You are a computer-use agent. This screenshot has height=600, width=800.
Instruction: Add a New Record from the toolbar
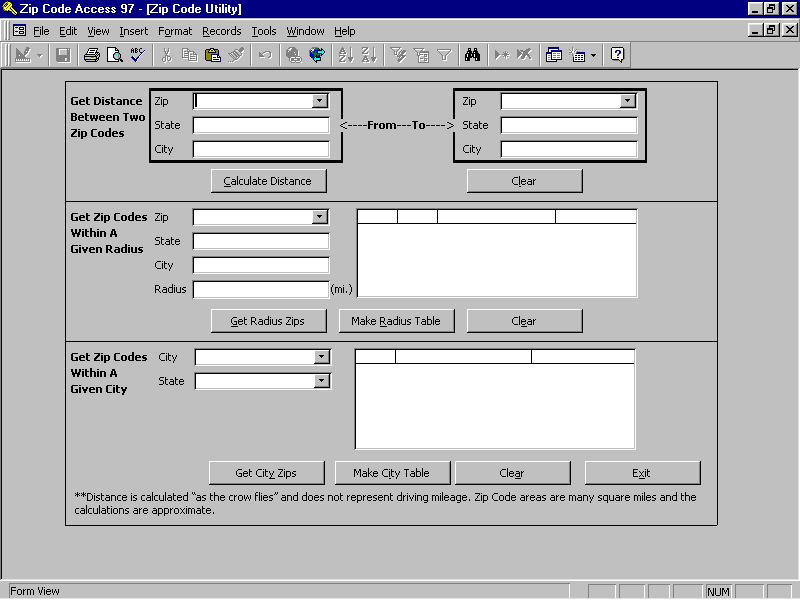pyautogui.click(x=502, y=55)
